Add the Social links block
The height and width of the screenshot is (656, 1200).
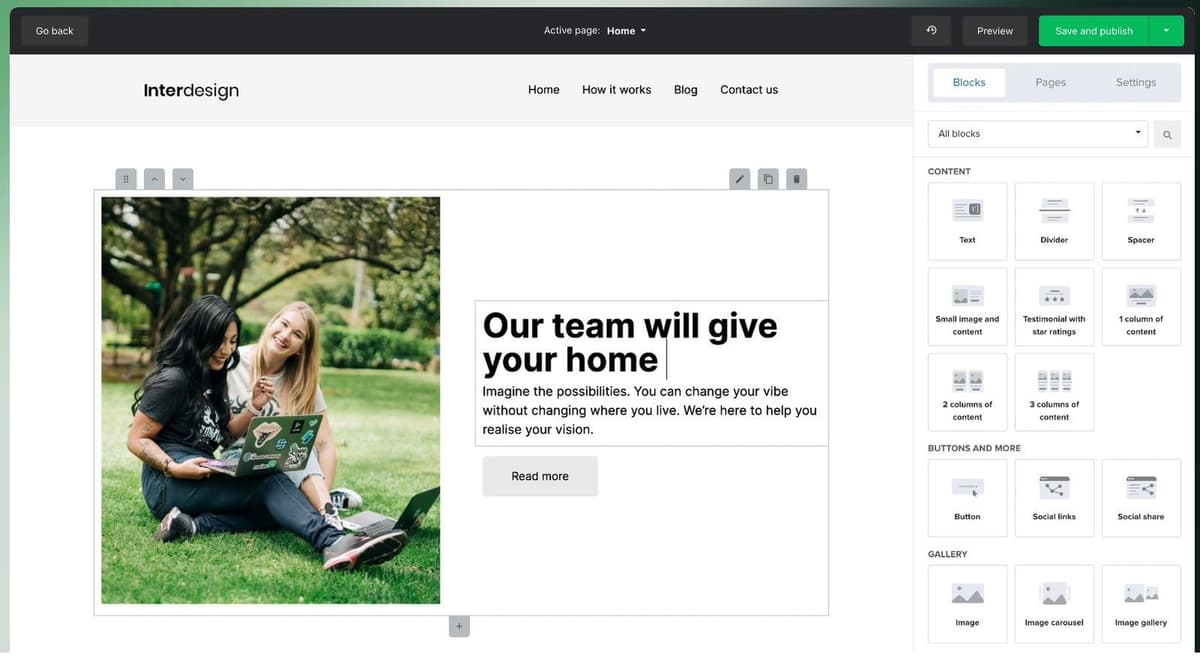1054,498
